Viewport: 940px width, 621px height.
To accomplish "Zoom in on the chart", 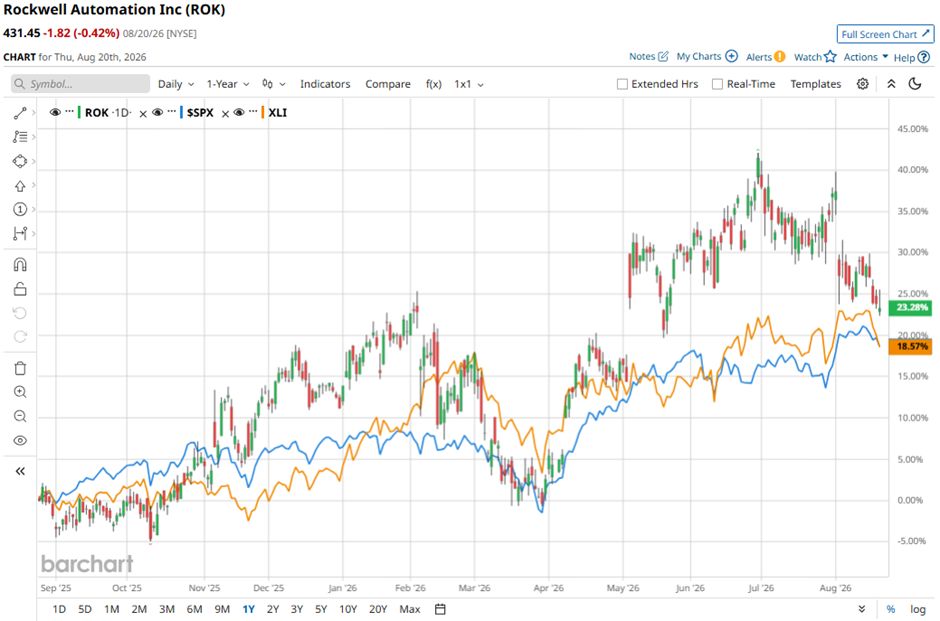I will click(x=20, y=392).
